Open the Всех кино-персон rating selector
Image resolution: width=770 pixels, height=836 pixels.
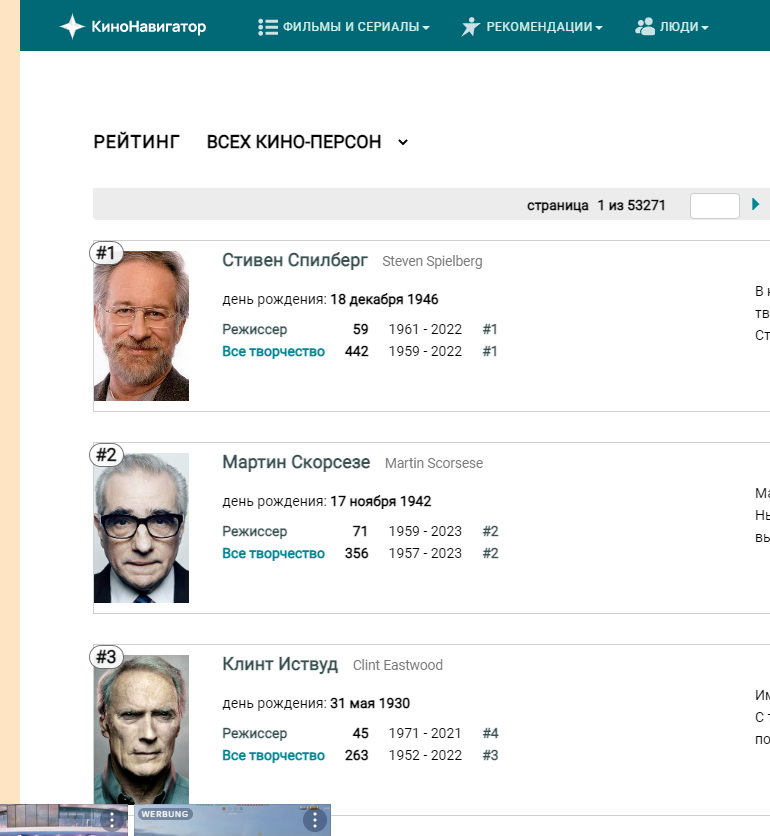[307, 142]
